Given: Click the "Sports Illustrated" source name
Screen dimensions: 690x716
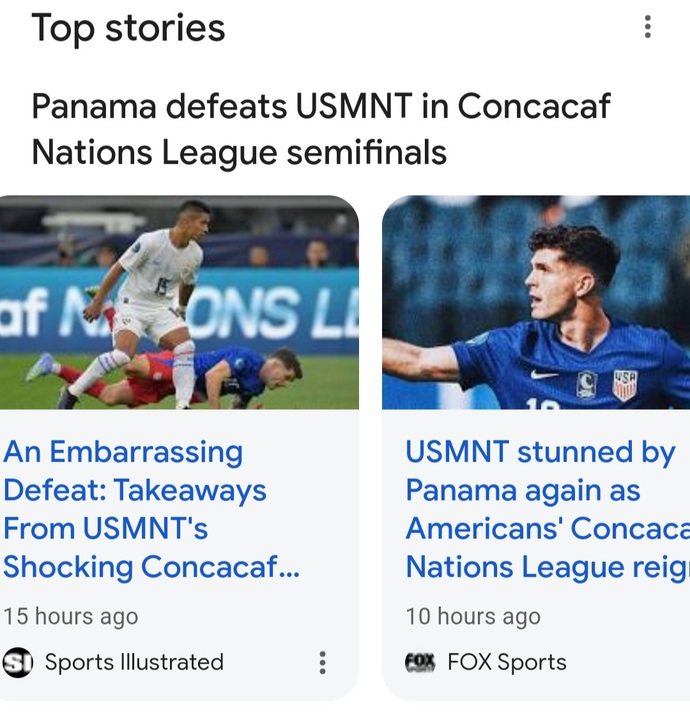Looking at the screenshot, I should tap(134, 662).
